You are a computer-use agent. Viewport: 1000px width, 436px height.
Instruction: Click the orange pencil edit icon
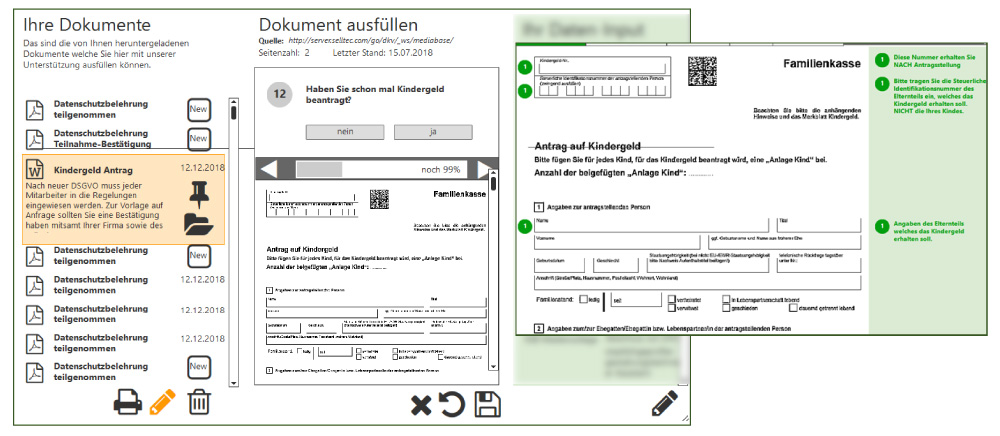162,402
